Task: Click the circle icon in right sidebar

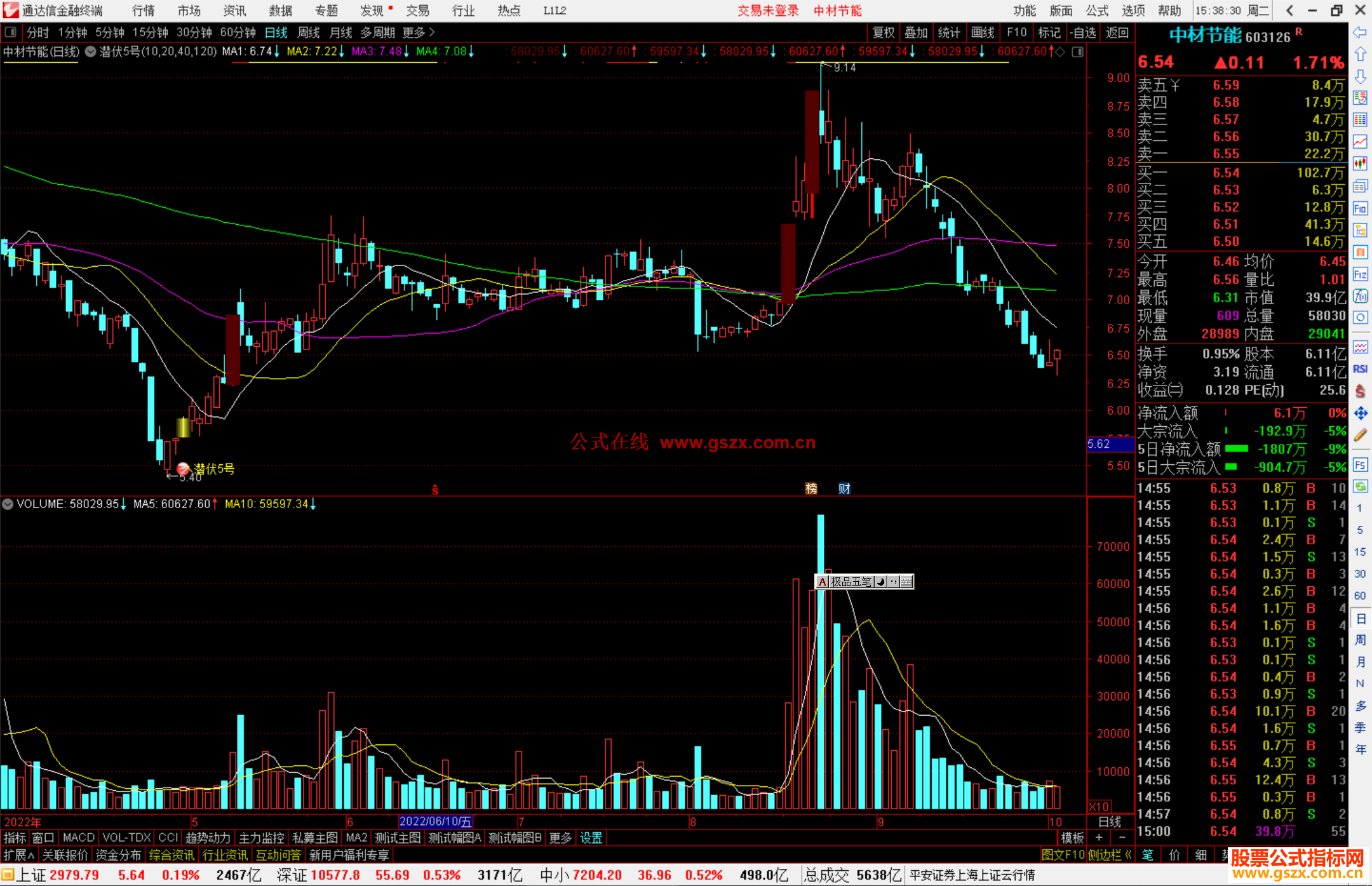Action: 1360,318
